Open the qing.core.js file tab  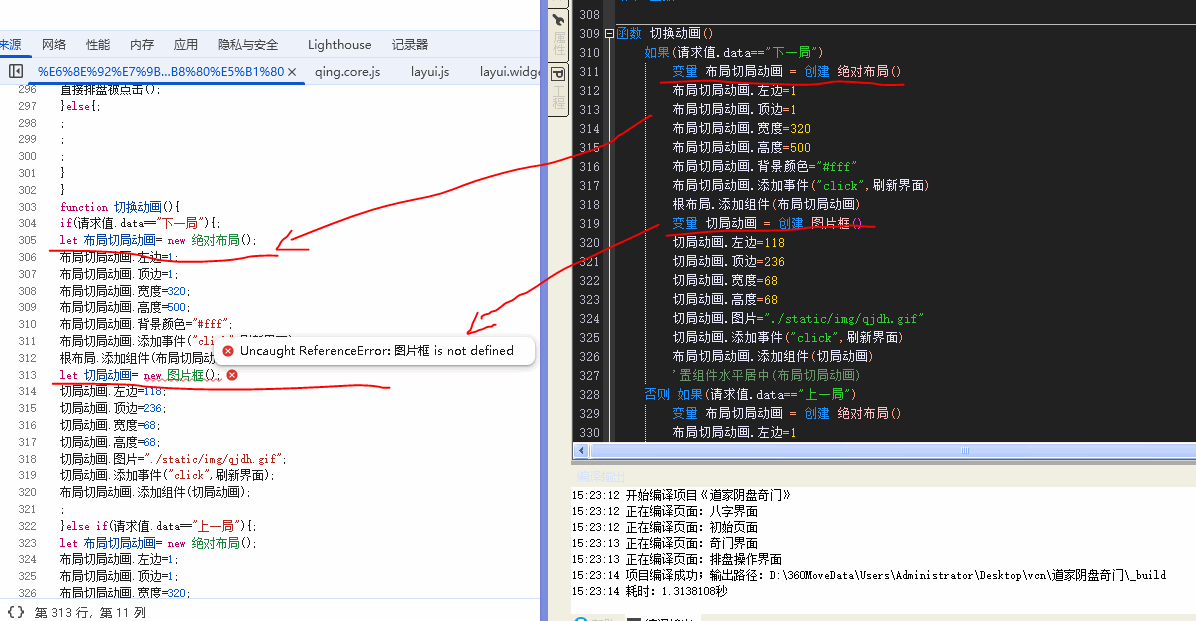pos(347,72)
